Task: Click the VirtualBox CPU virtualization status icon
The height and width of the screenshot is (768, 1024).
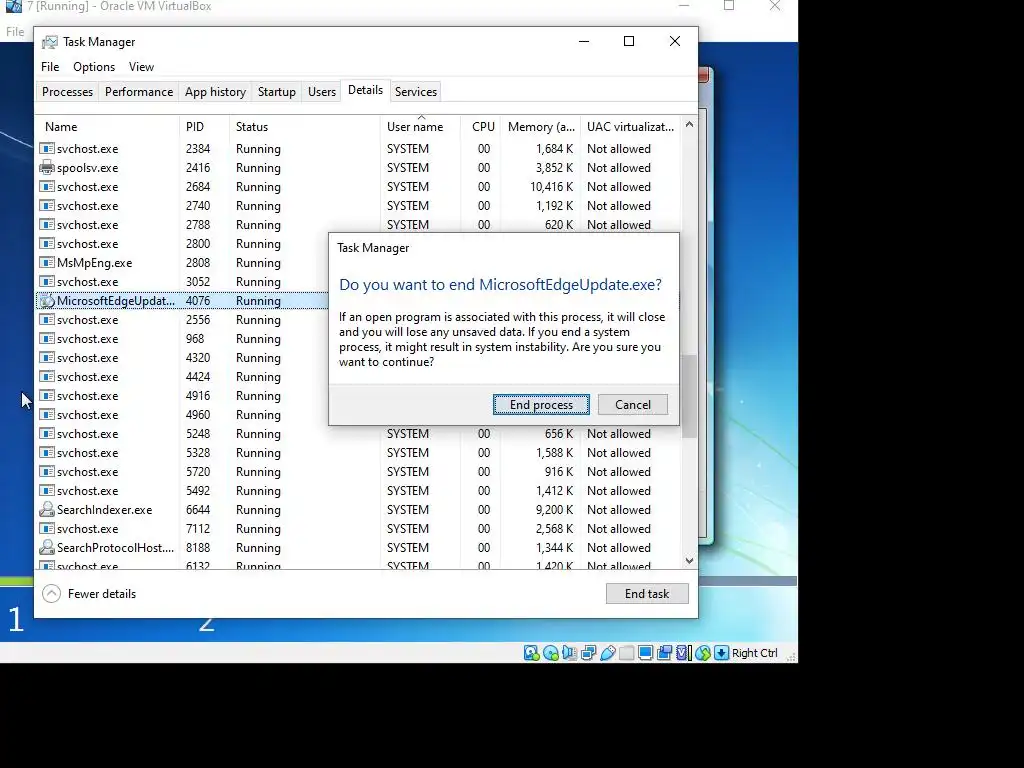Action: click(x=683, y=653)
